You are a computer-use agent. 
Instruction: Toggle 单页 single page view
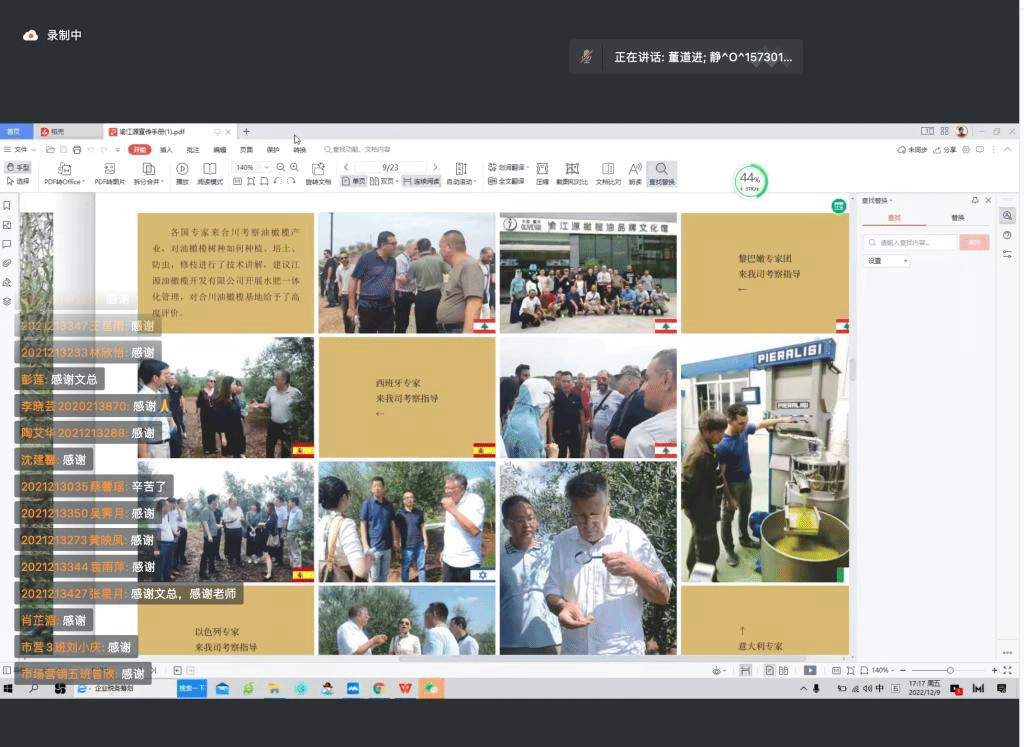tap(354, 182)
